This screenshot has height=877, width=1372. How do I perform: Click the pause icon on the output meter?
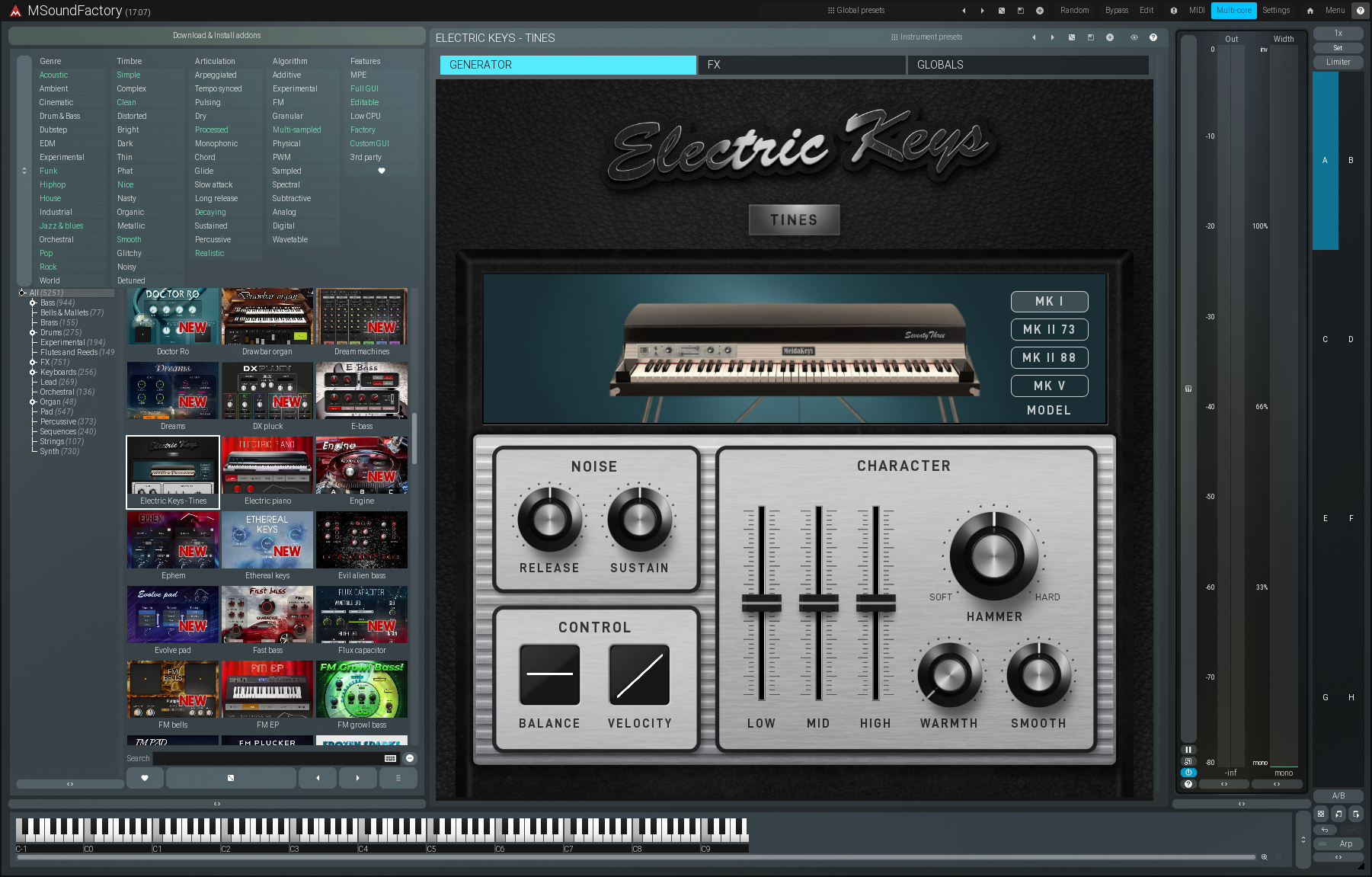click(x=1188, y=749)
